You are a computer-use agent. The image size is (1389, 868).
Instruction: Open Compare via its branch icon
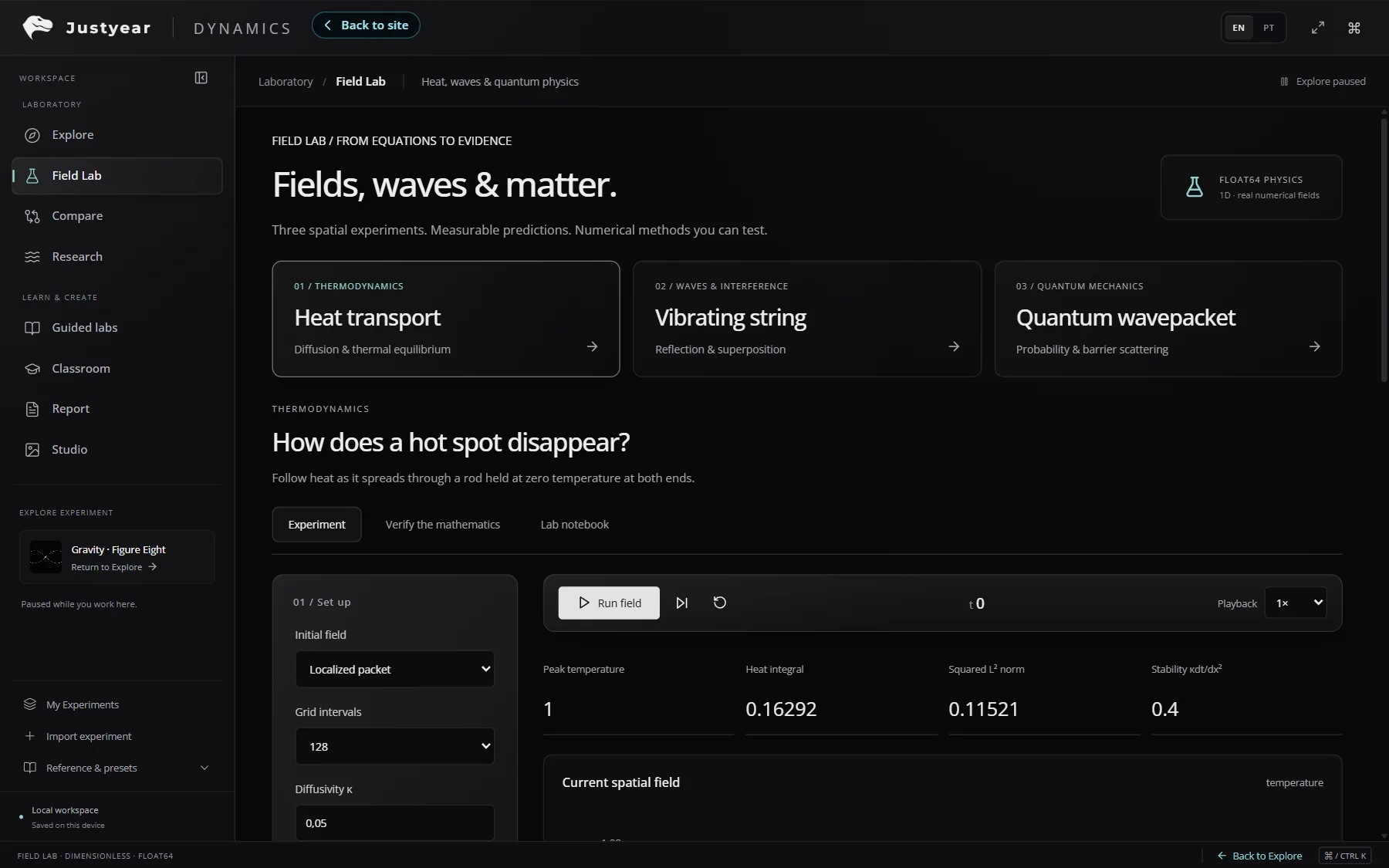point(32,216)
